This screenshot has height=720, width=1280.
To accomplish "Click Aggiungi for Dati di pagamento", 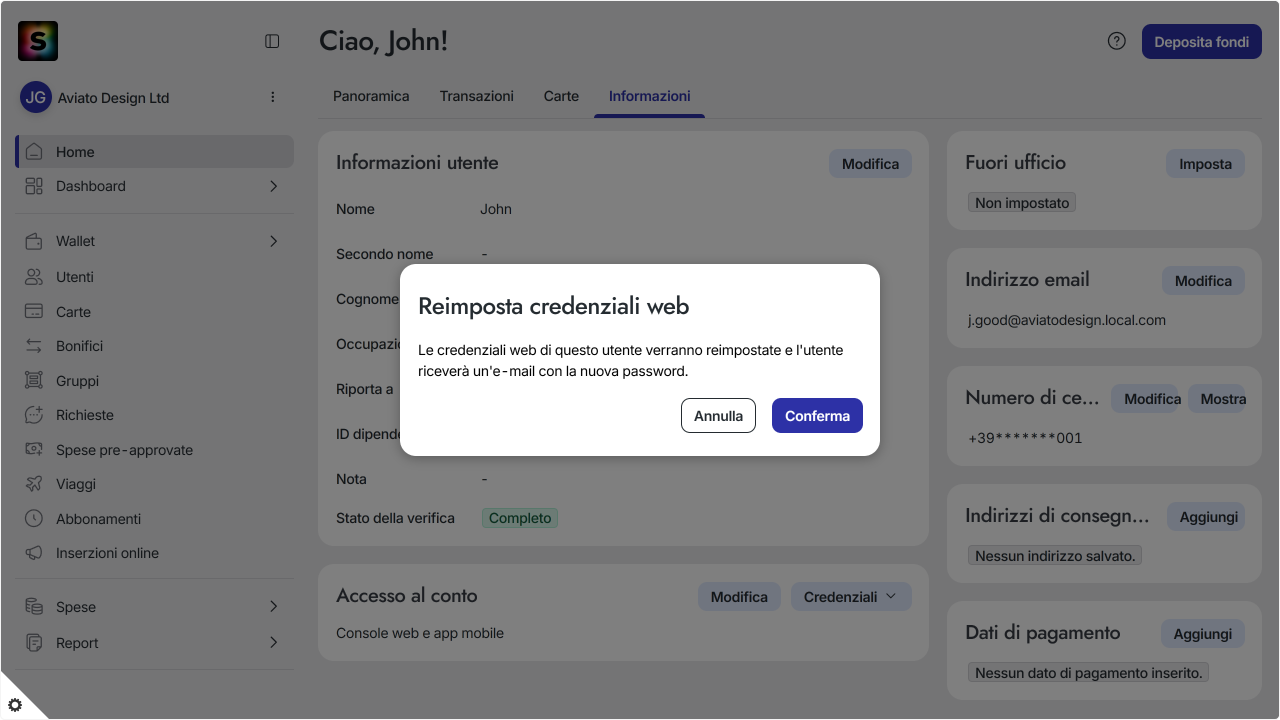I will coord(1203,634).
